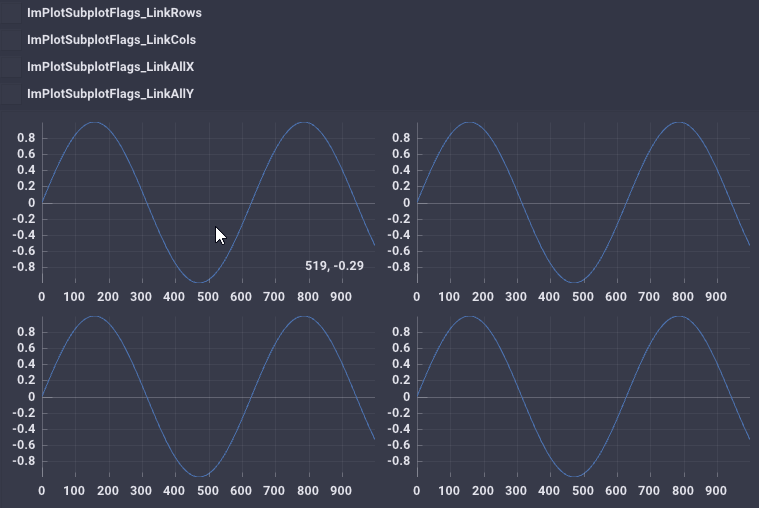759x508 pixels.
Task: Click the 200 x-axis tick in top-left plot
Action: coord(108,297)
